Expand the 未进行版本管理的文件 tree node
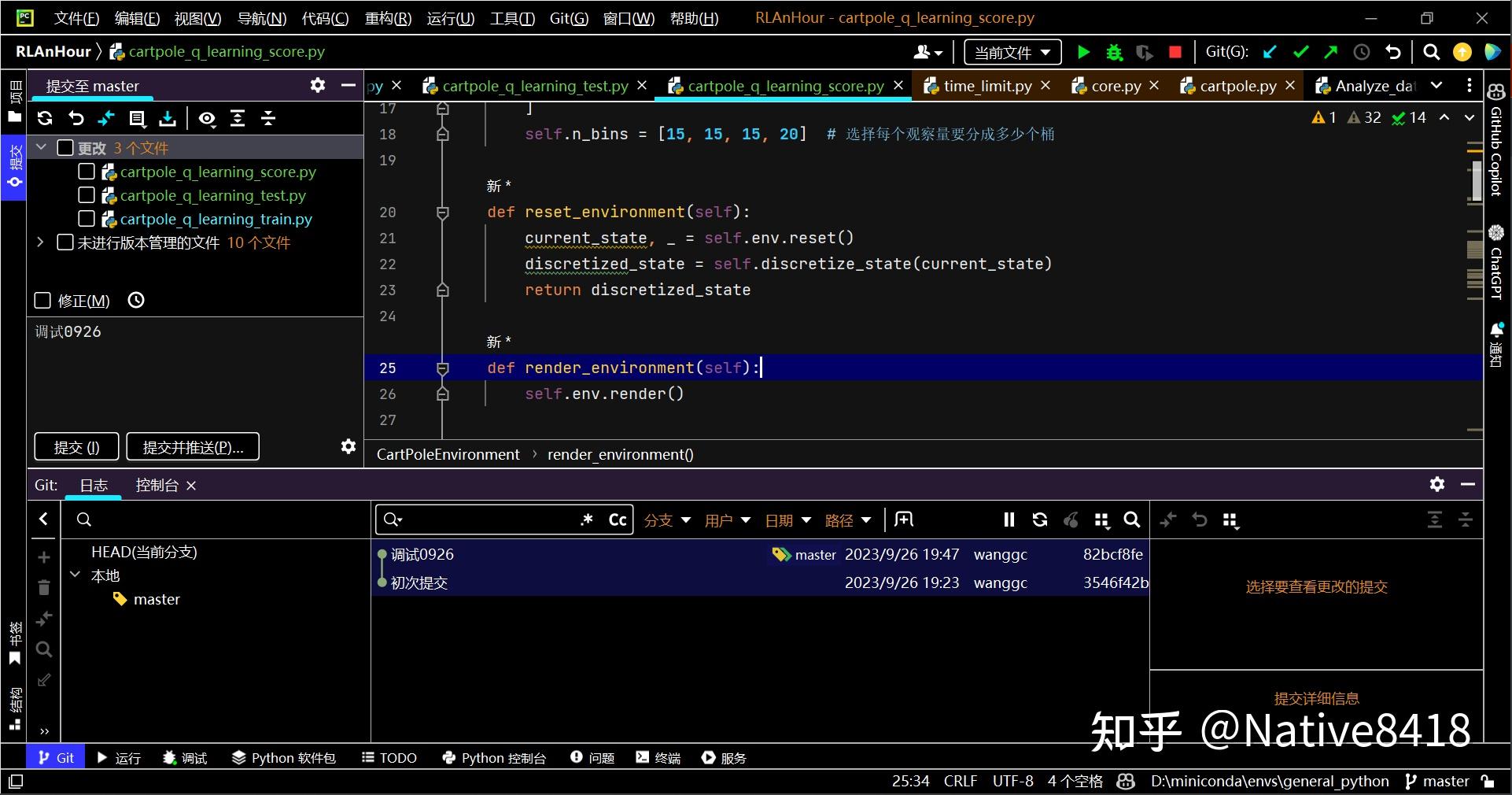This screenshot has width=1512, height=795. point(41,242)
